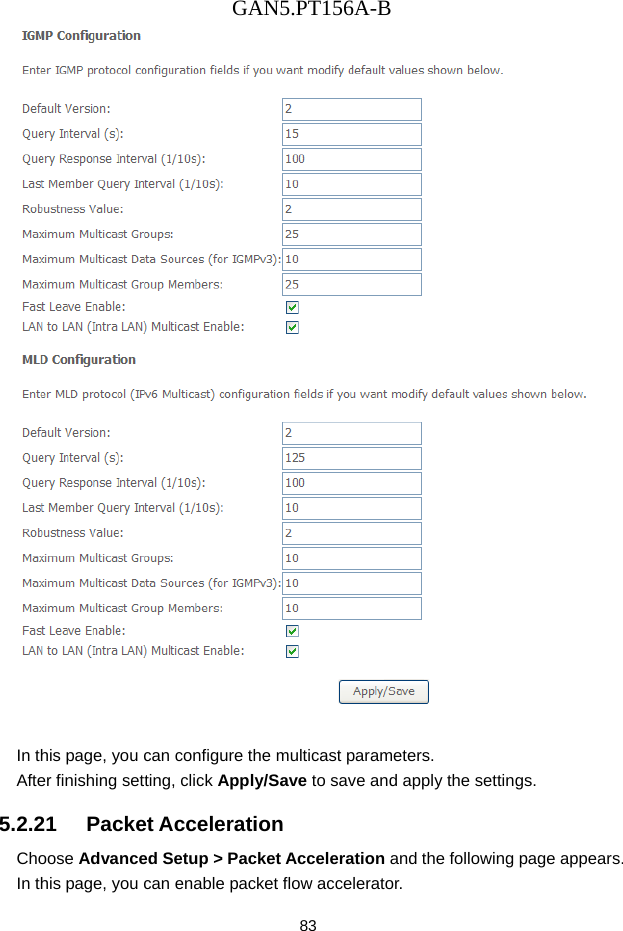This screenshot has height=931, width=623.
Task: Select the IGMP Default Version field
Action: [x=351, y=109]
